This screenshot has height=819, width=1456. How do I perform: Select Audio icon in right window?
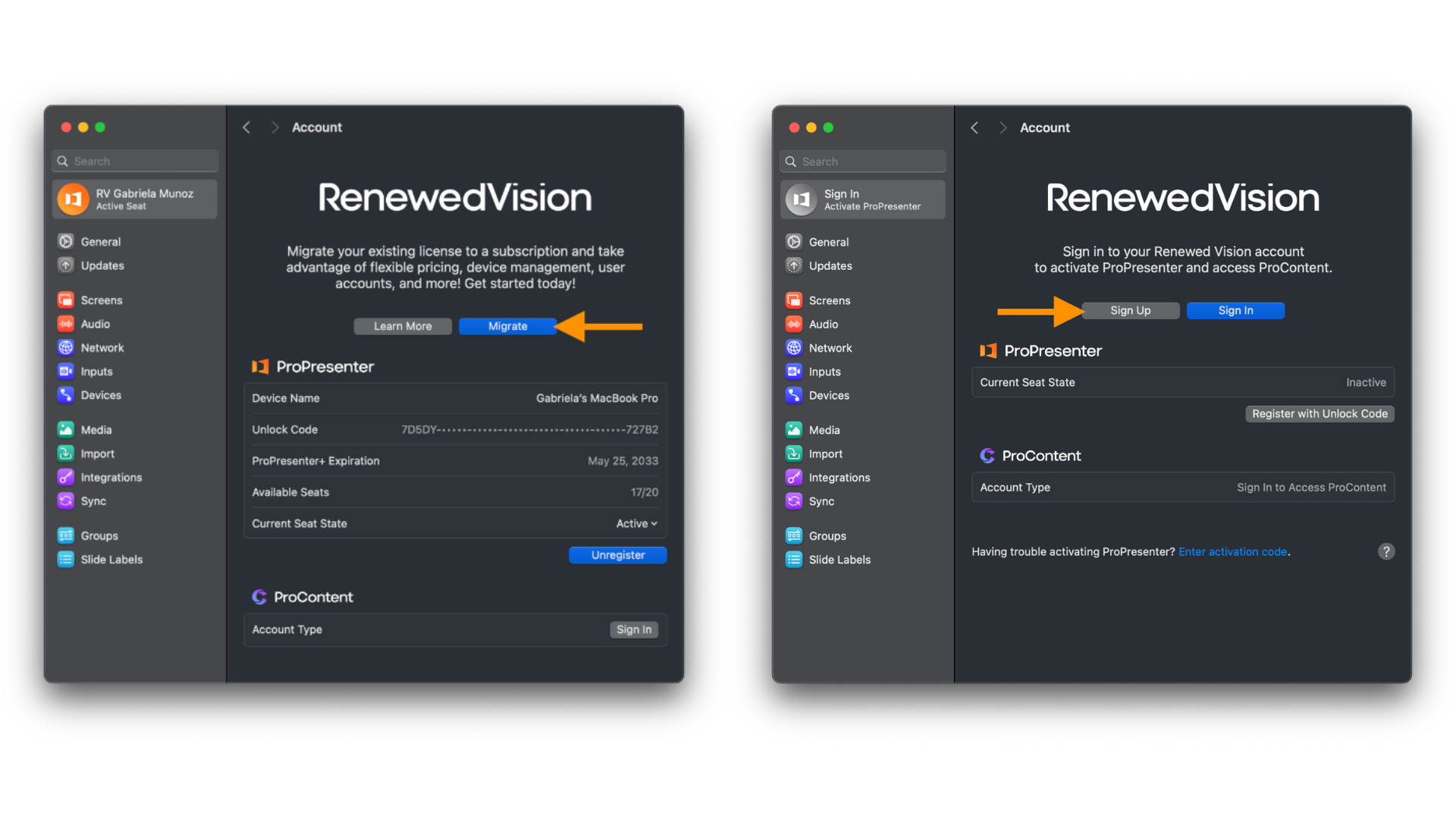(794, 324)
